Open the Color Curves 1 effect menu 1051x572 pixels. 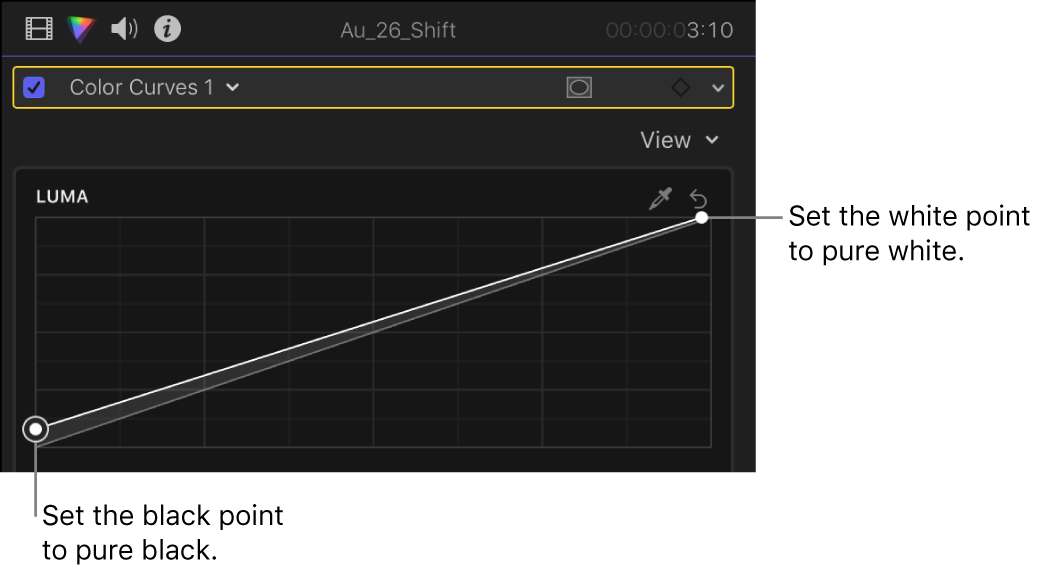pyautogui.click(x=154, y=88)
